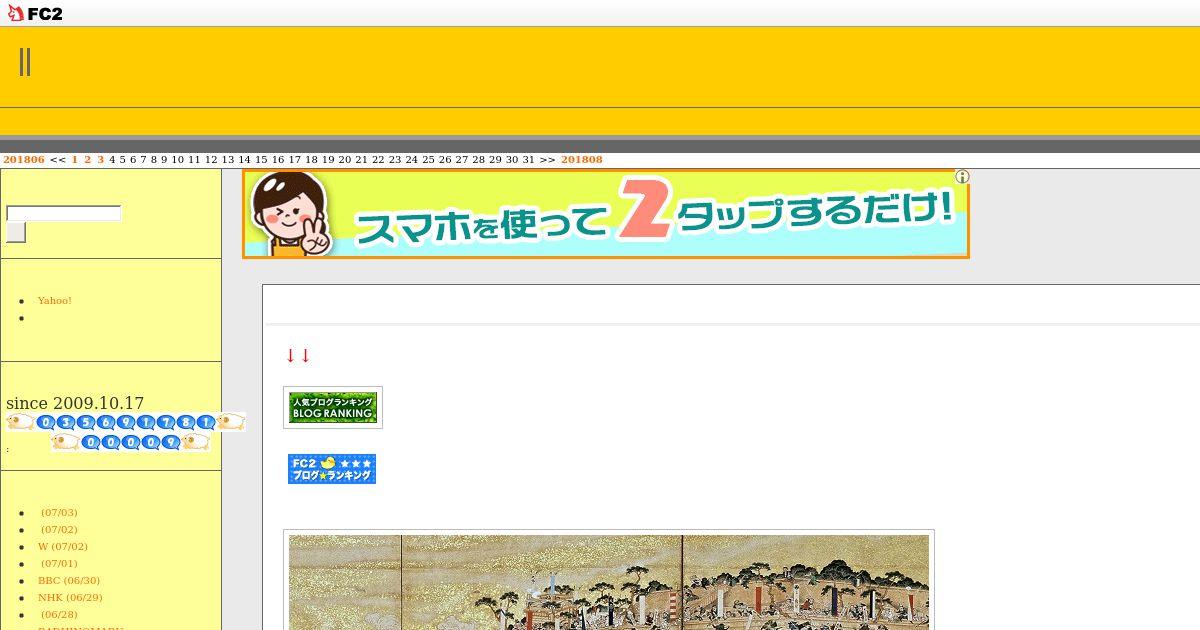
Task: Go to next month 201808
Action: pyautogui.click(x=582, y=160)
